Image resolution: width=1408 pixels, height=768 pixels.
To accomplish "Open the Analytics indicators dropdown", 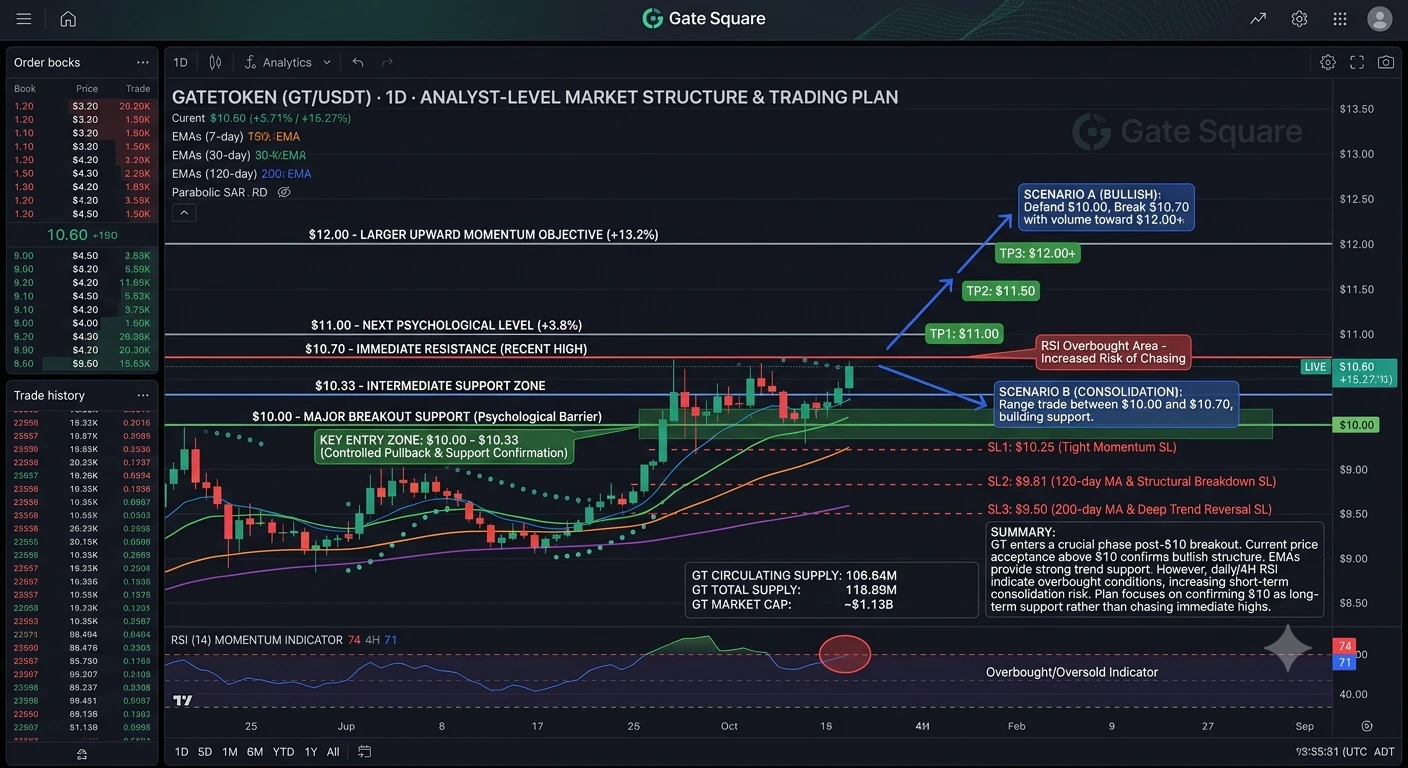I will [x=287, y=62].
